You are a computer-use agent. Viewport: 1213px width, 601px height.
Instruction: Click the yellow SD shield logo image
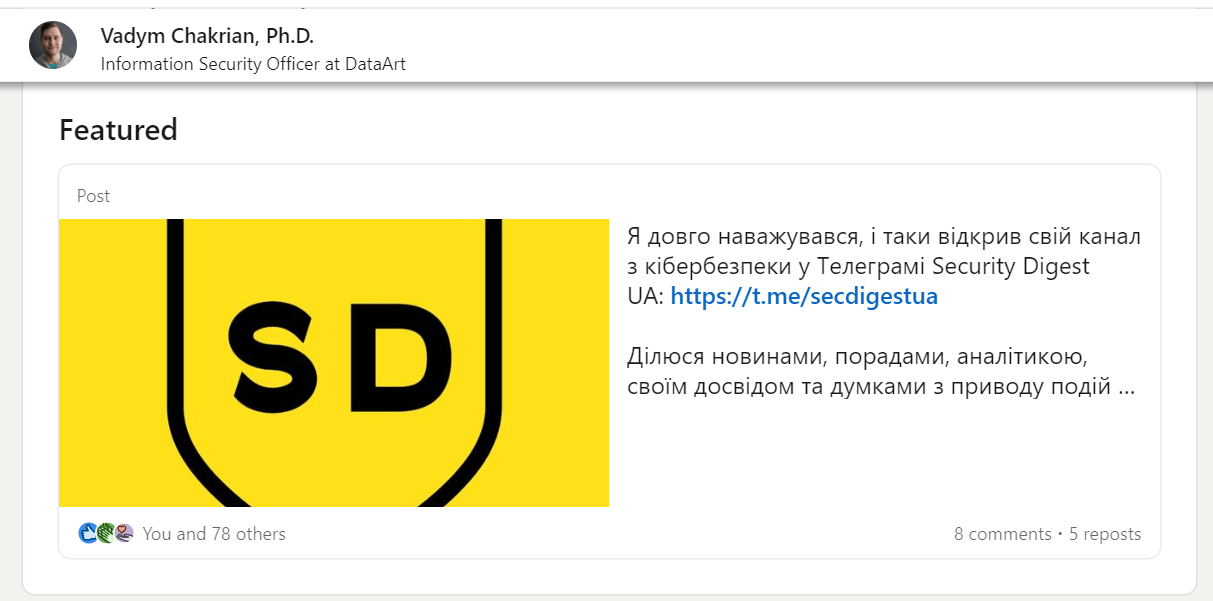[x=334, y=362]
